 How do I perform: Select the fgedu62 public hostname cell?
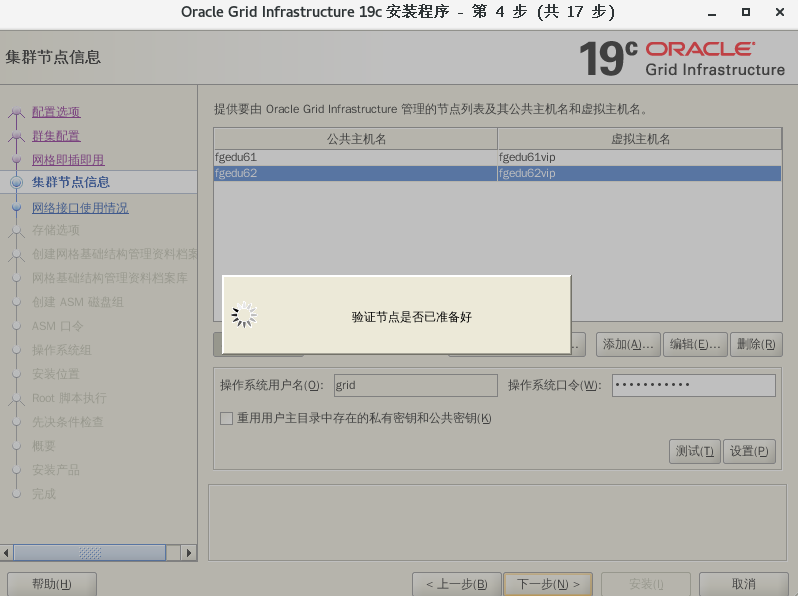(x=355, y=173)
